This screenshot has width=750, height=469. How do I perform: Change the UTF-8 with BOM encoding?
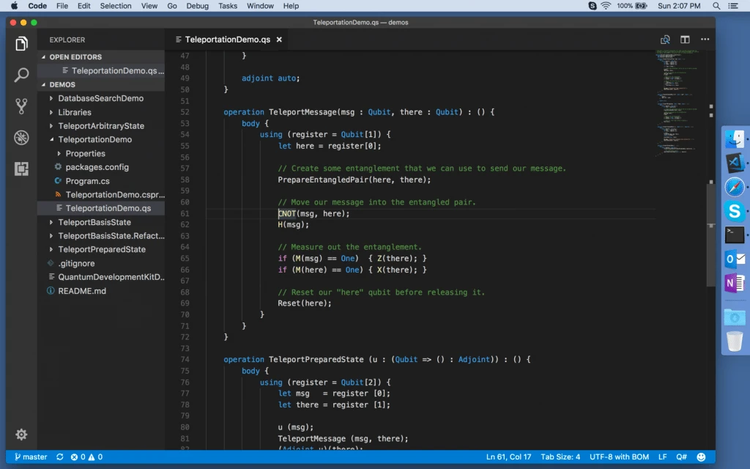[x=618, y=457]
